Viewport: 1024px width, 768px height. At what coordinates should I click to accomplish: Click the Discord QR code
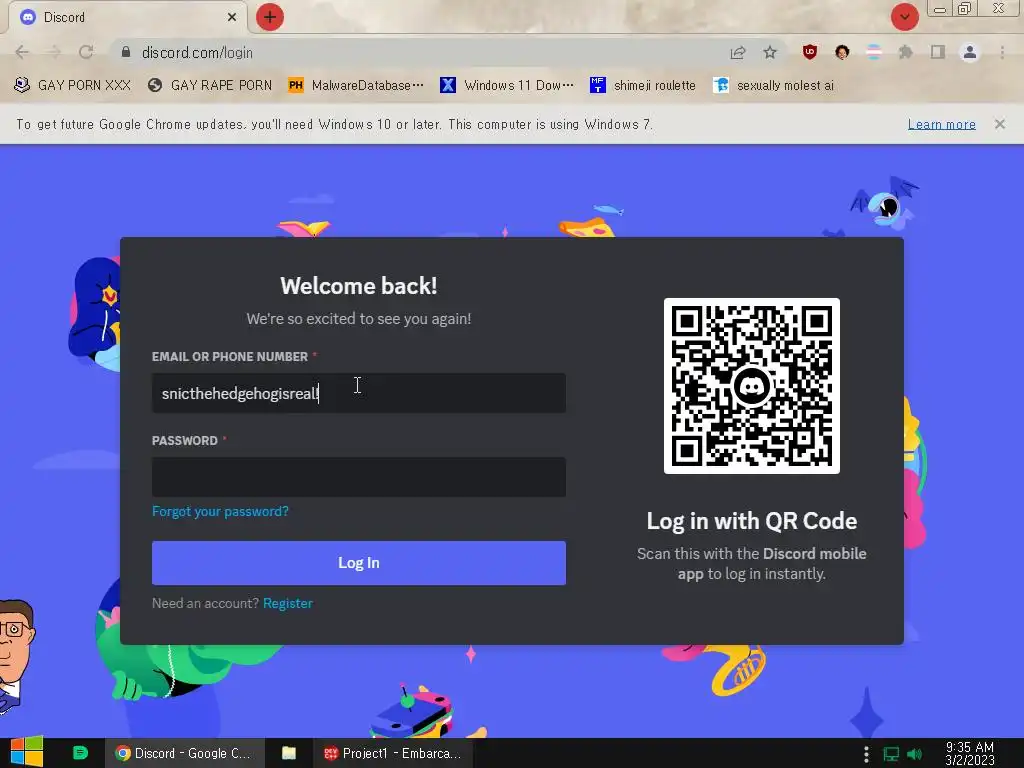[x=752, y=386]
